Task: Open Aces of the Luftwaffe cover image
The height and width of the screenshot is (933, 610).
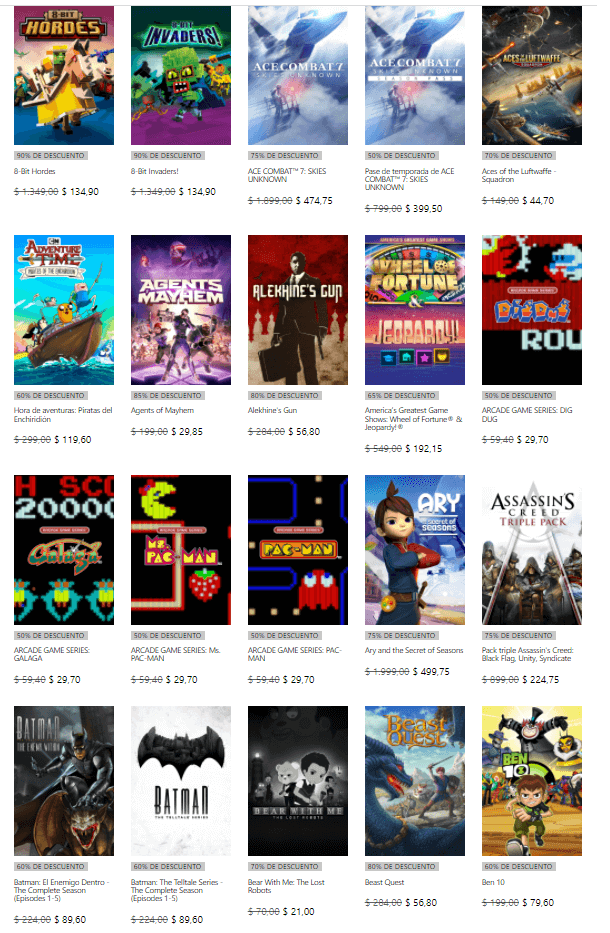Action: pos(531,76)
